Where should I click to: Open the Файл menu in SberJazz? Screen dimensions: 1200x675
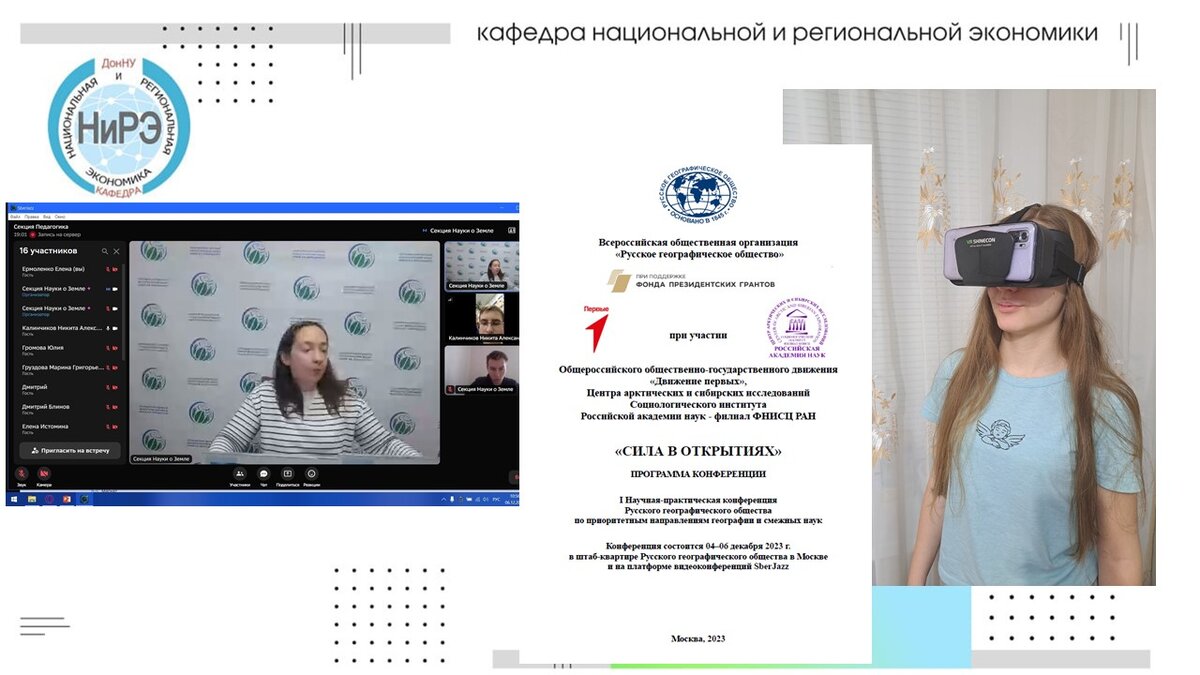pos(15,217)
